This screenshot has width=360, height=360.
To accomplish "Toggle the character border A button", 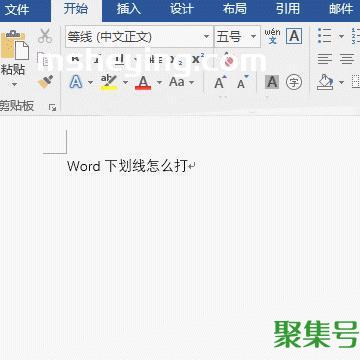I will coord(294,36).
